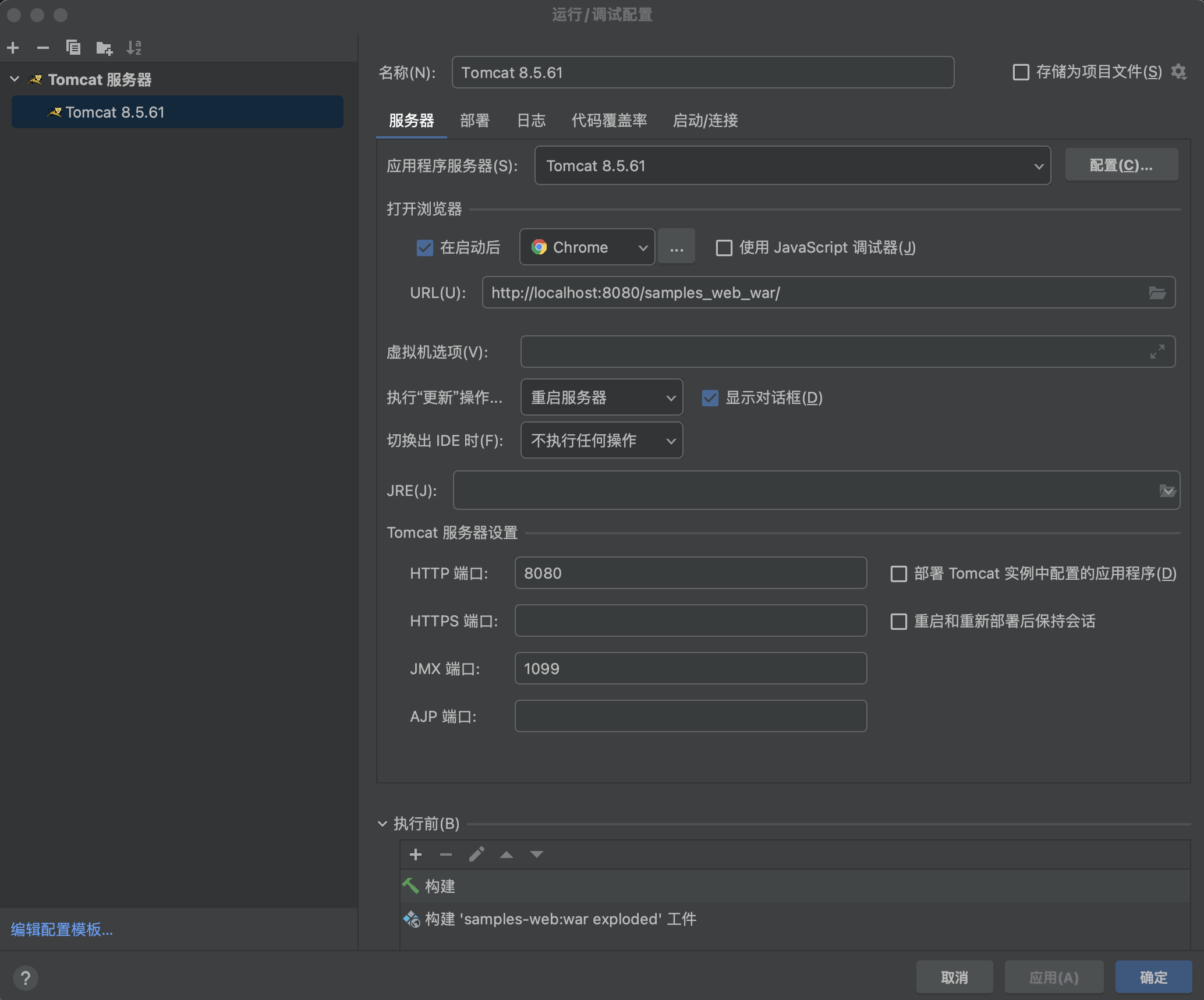Save configuration into a new folder
The width and height of the screenshot is (1204, 1000).
point(104,48)
